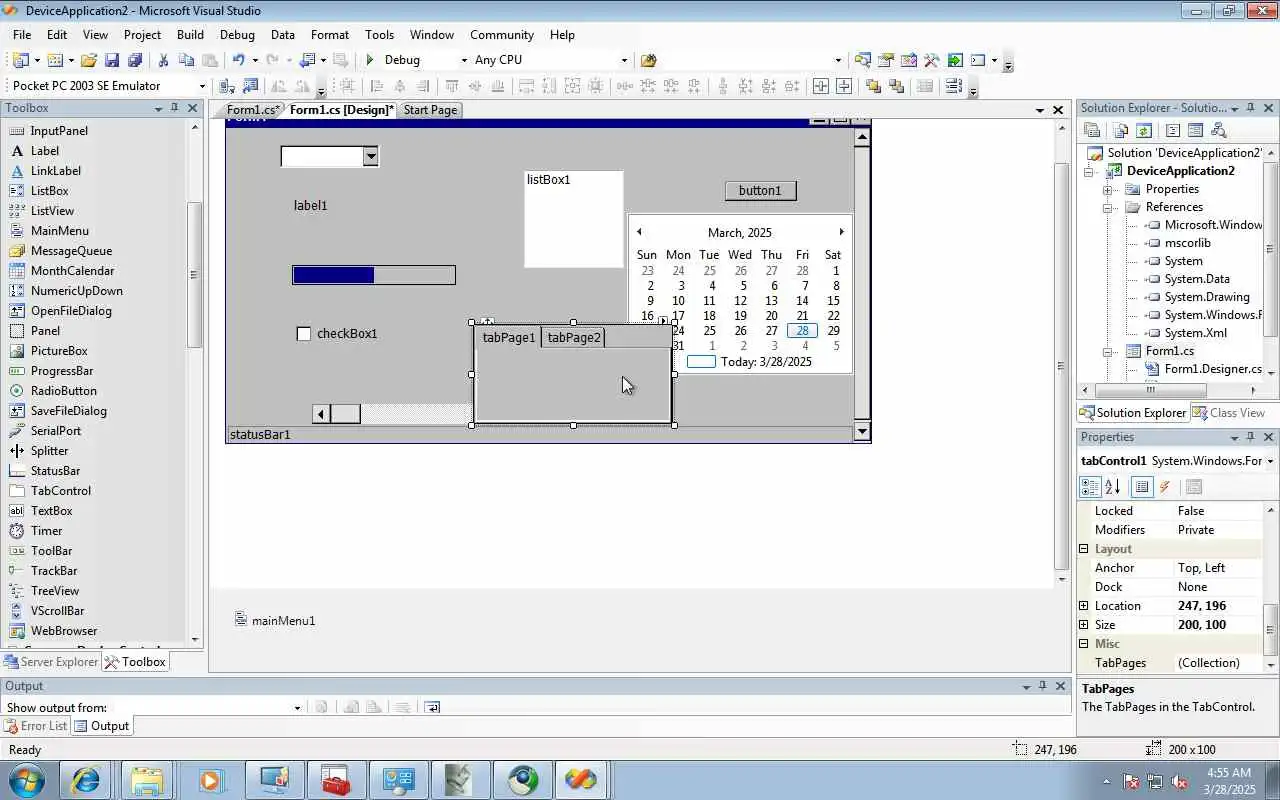Open the Format menu
This screenshot has width=1280, height=800.
point(330,35)
